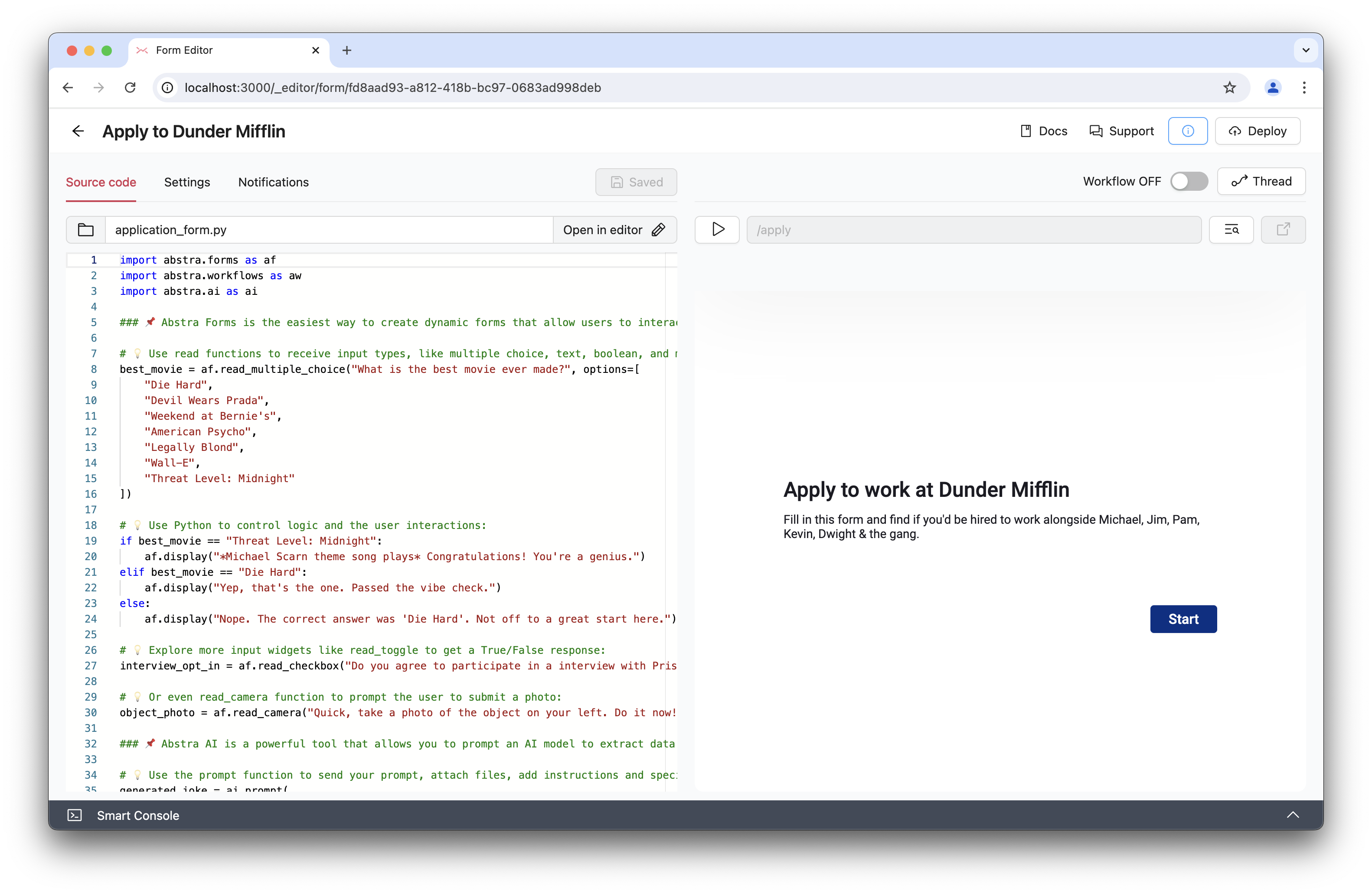
Task: Click the log search icon button
Action: (1232, 230)
